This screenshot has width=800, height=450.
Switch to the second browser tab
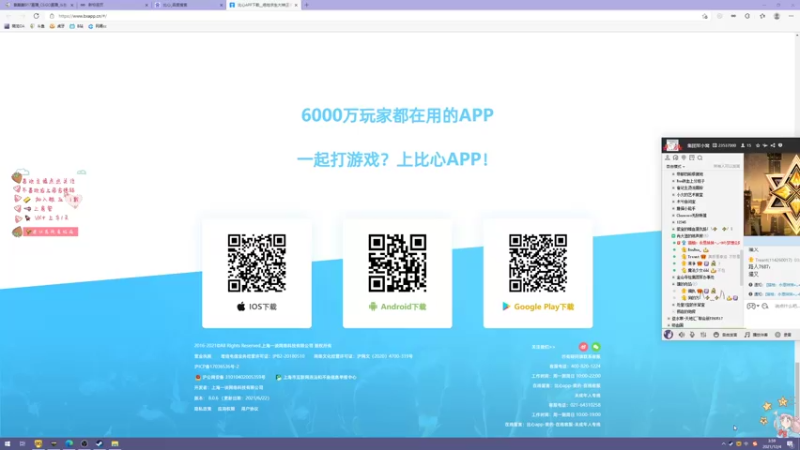(x=113, y=5)
